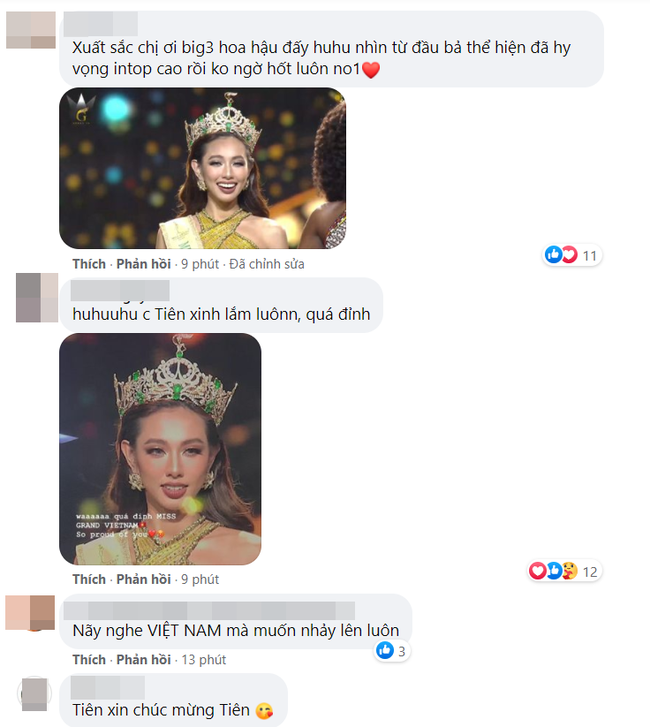Click the like icon on the VIỆT NAM comment

coord(384,651)
